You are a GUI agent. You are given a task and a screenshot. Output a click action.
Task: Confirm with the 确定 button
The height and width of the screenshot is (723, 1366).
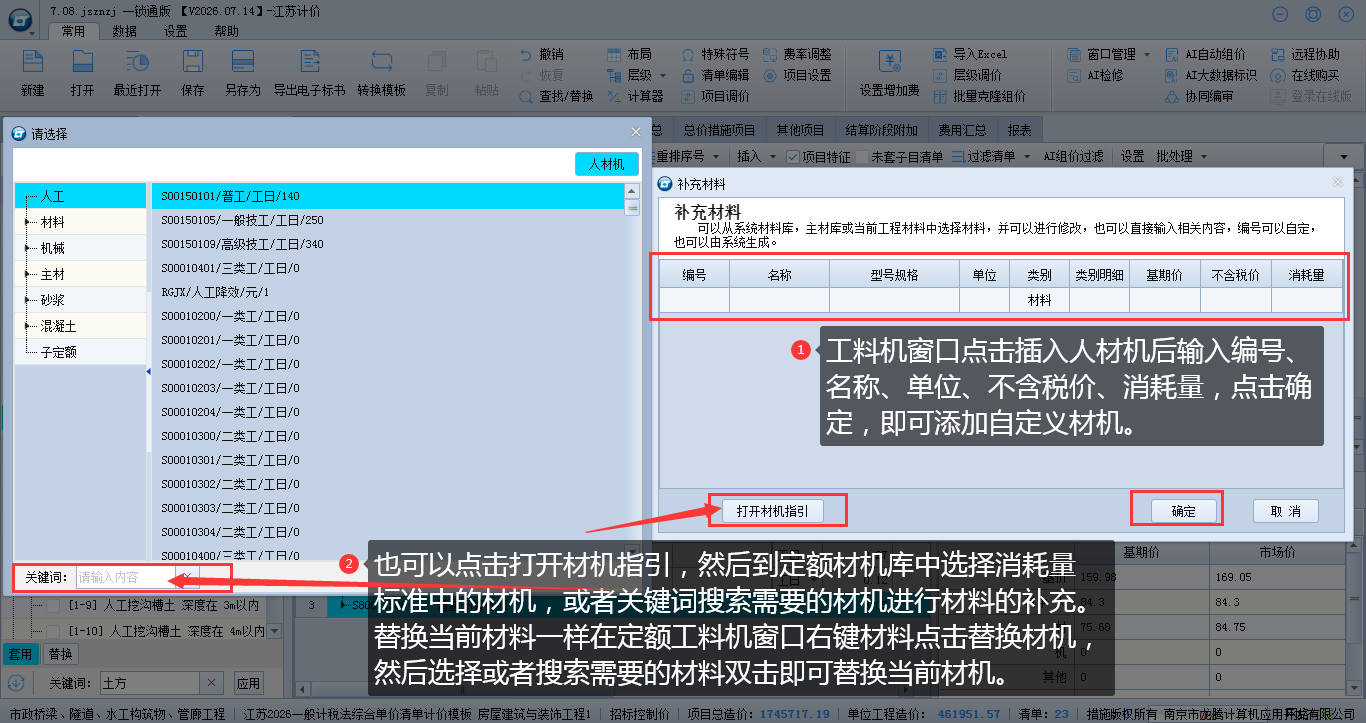click(x=1184, y=511)
